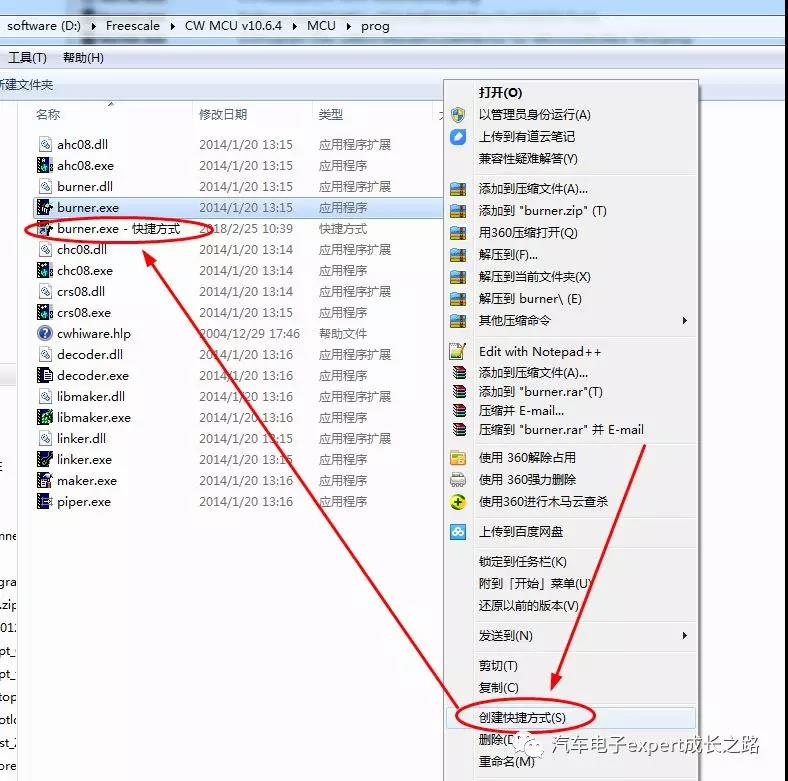Screen dimensions: 788x781
Task: Click the burner.exe file icon
Action: pyautogui.click(x=44, y=208)
